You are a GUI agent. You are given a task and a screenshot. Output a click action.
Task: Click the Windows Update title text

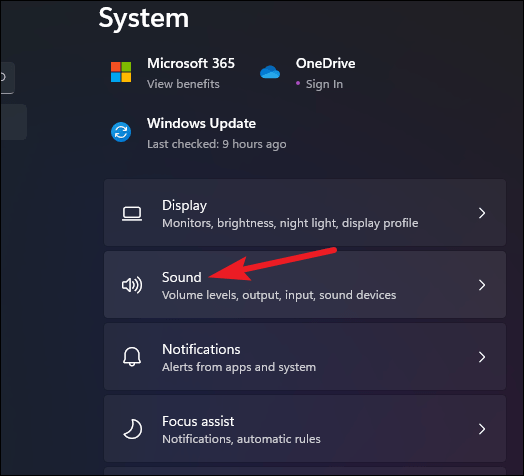pos(202,123)
